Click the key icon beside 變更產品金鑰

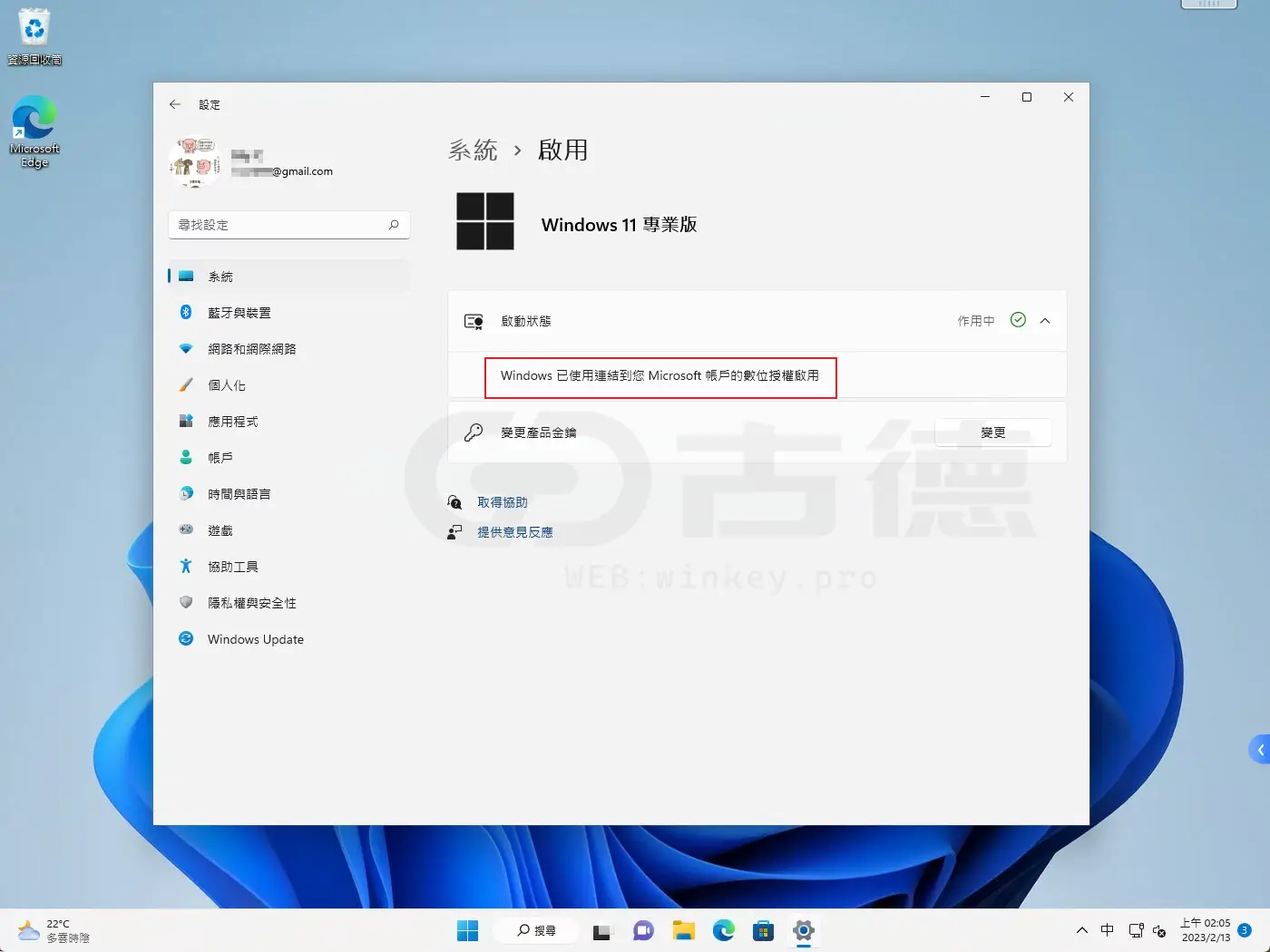(474, 432)
